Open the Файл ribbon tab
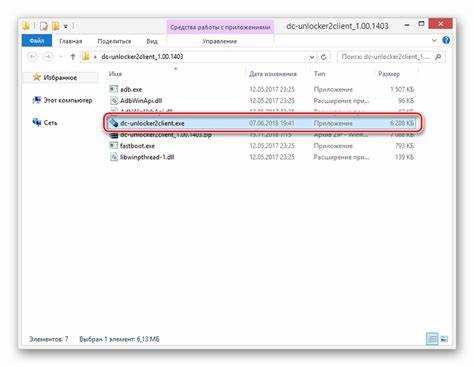 click(x=37, y=41)
